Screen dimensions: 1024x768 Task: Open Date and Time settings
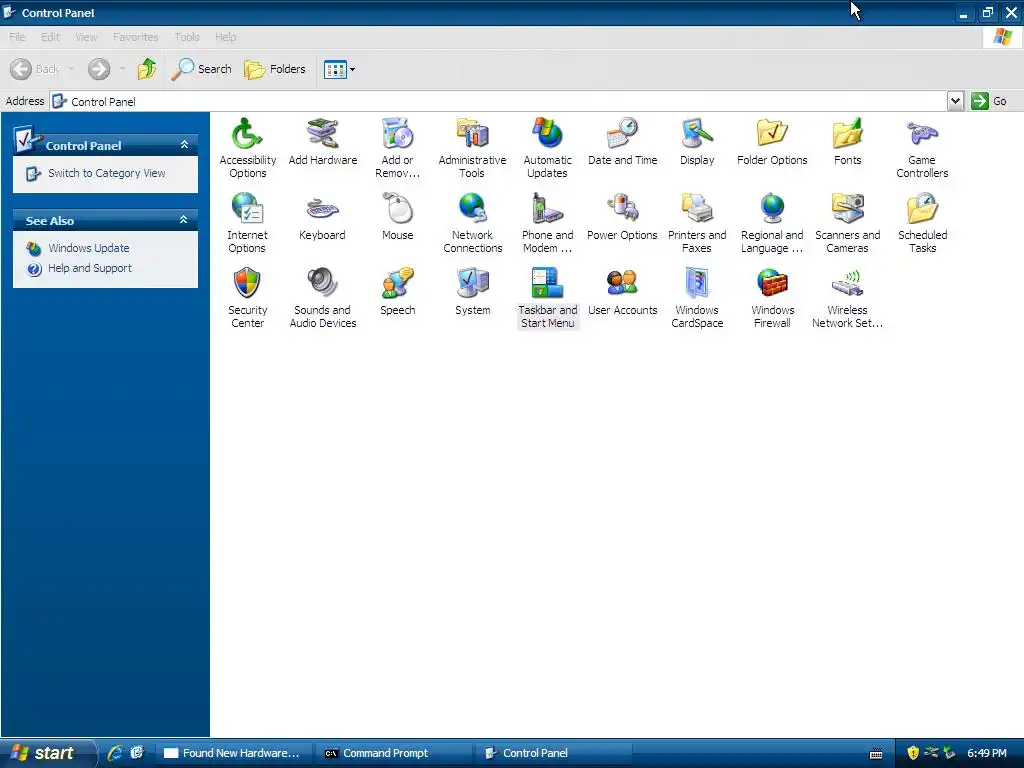622,142
